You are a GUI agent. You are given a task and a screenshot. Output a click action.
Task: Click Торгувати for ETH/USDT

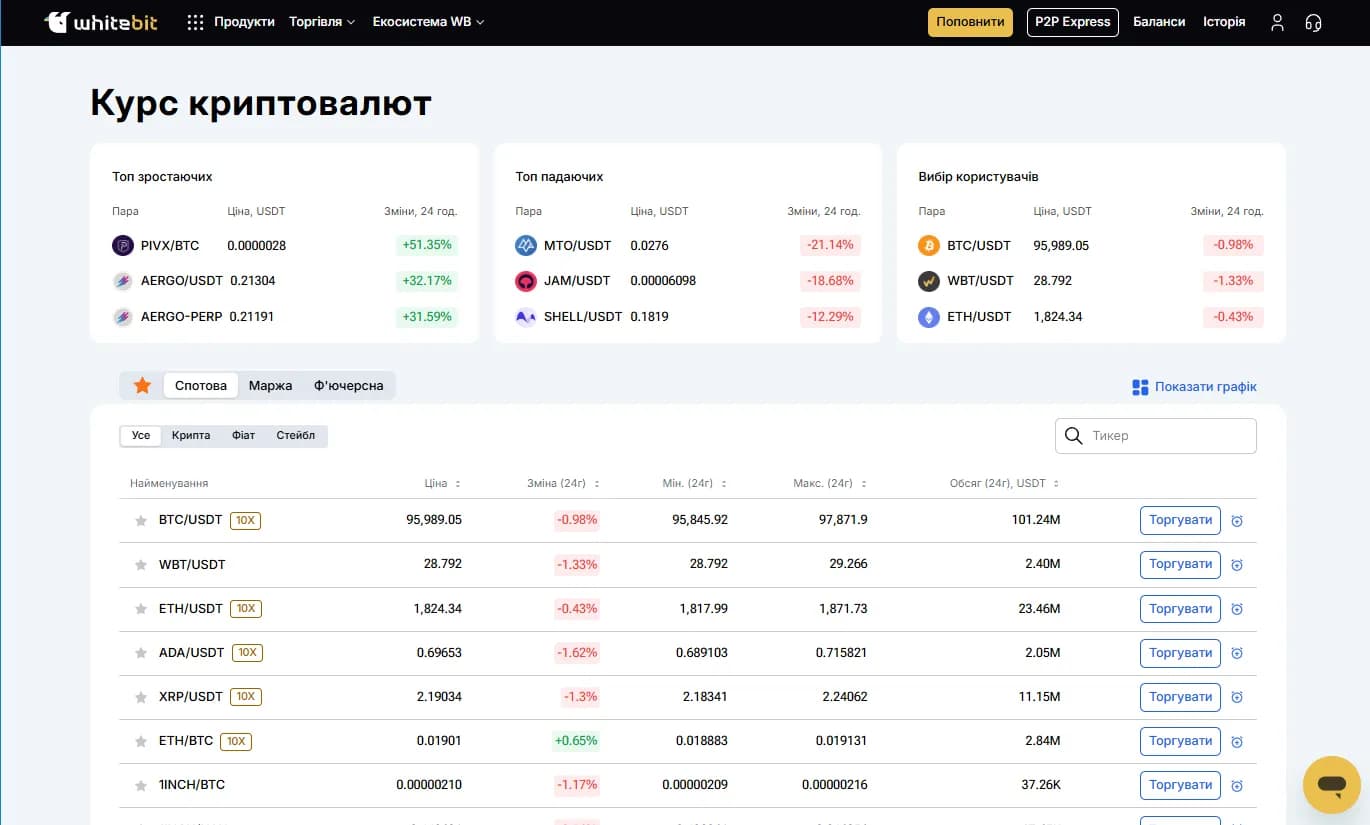pyautogui.click(x=1180, y=608)
